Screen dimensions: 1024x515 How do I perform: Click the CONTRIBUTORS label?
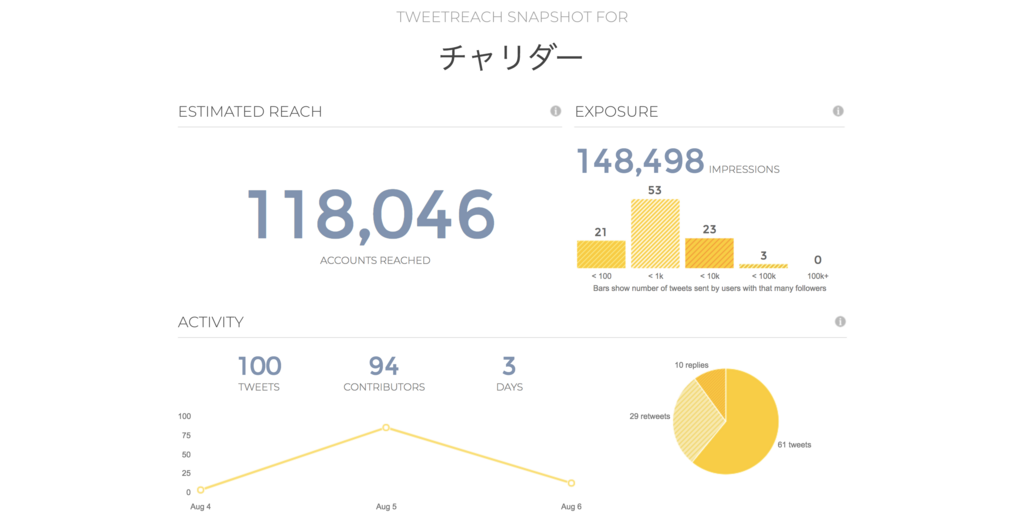pyautogui.click(x=384, y=387)
